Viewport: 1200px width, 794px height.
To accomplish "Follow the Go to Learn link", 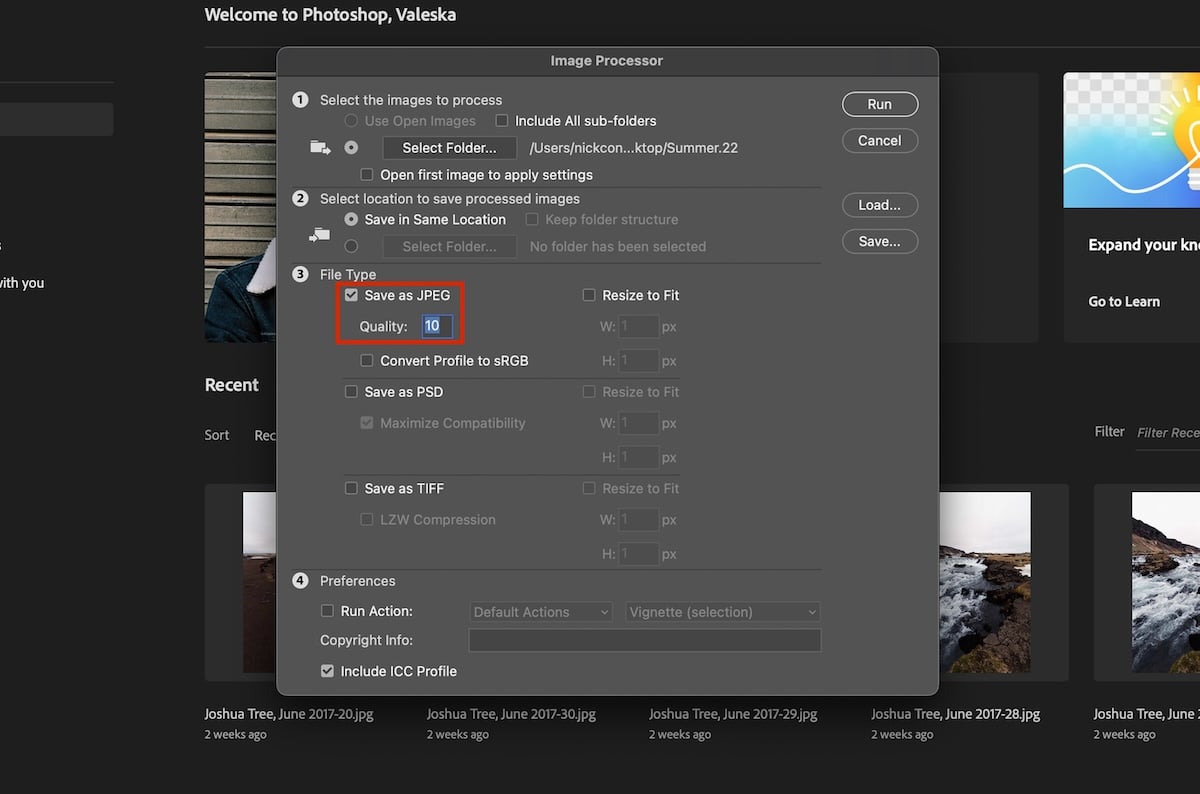I will point(1124,301).
